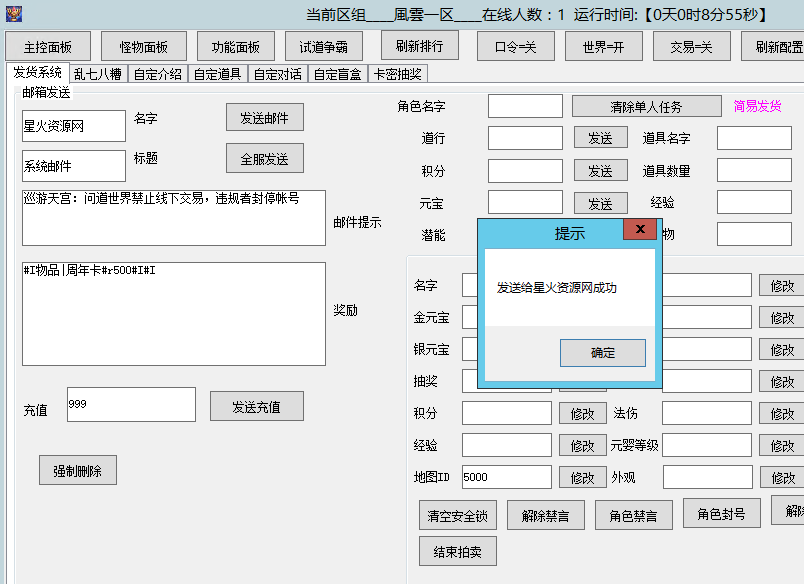
Task: Click the 刷新排行 button
Action: pos(420,44)
